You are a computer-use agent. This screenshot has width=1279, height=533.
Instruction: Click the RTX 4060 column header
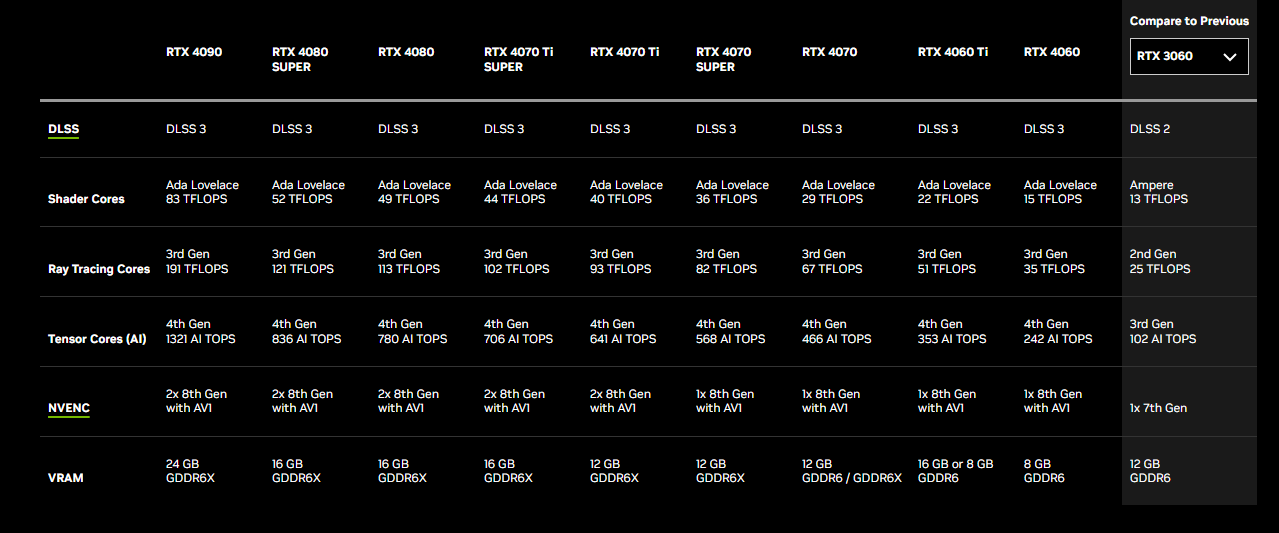tap(1052, 52)
